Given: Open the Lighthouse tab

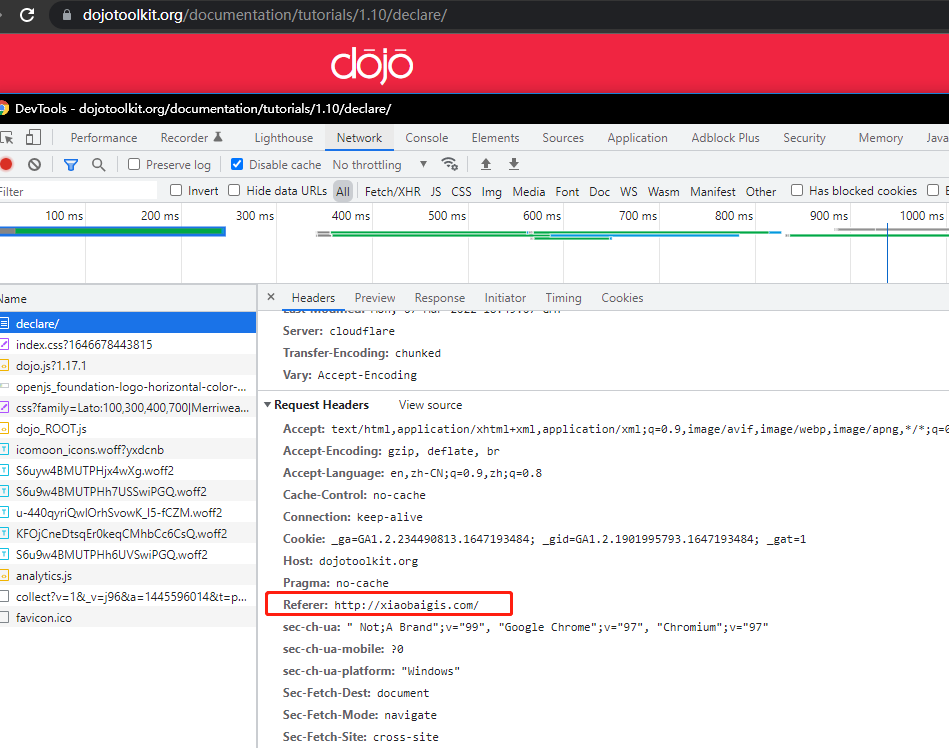Looking at the screenshot, I should (284, 138).
